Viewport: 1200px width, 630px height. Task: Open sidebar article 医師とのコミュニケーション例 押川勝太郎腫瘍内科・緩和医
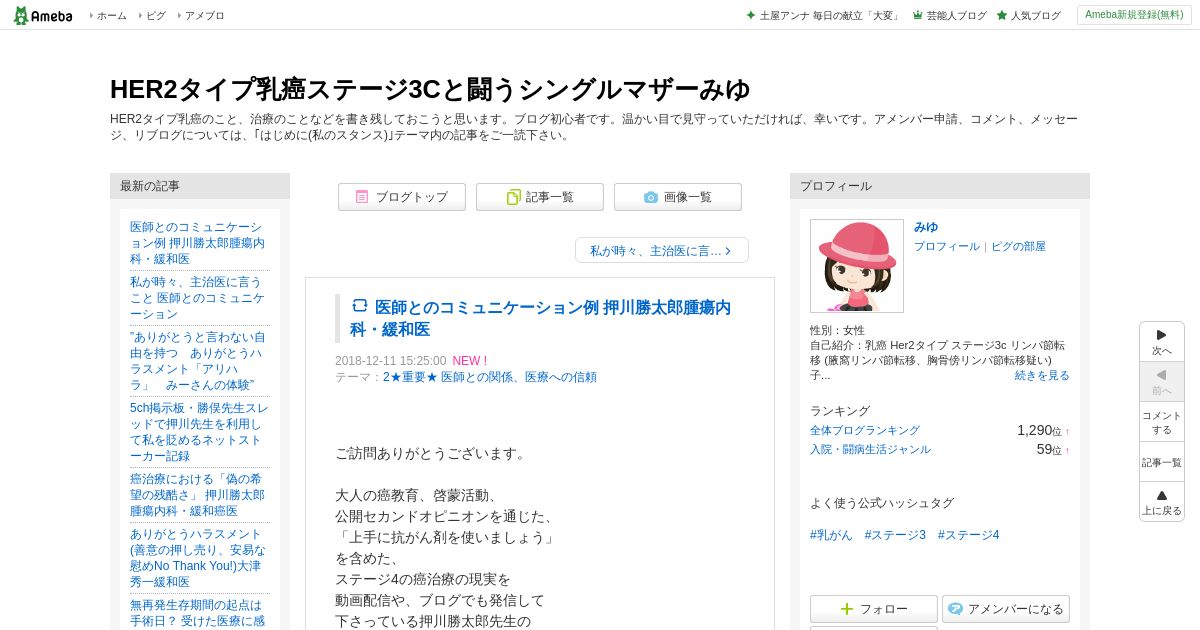pyautogui.click(x=198, y=243)
